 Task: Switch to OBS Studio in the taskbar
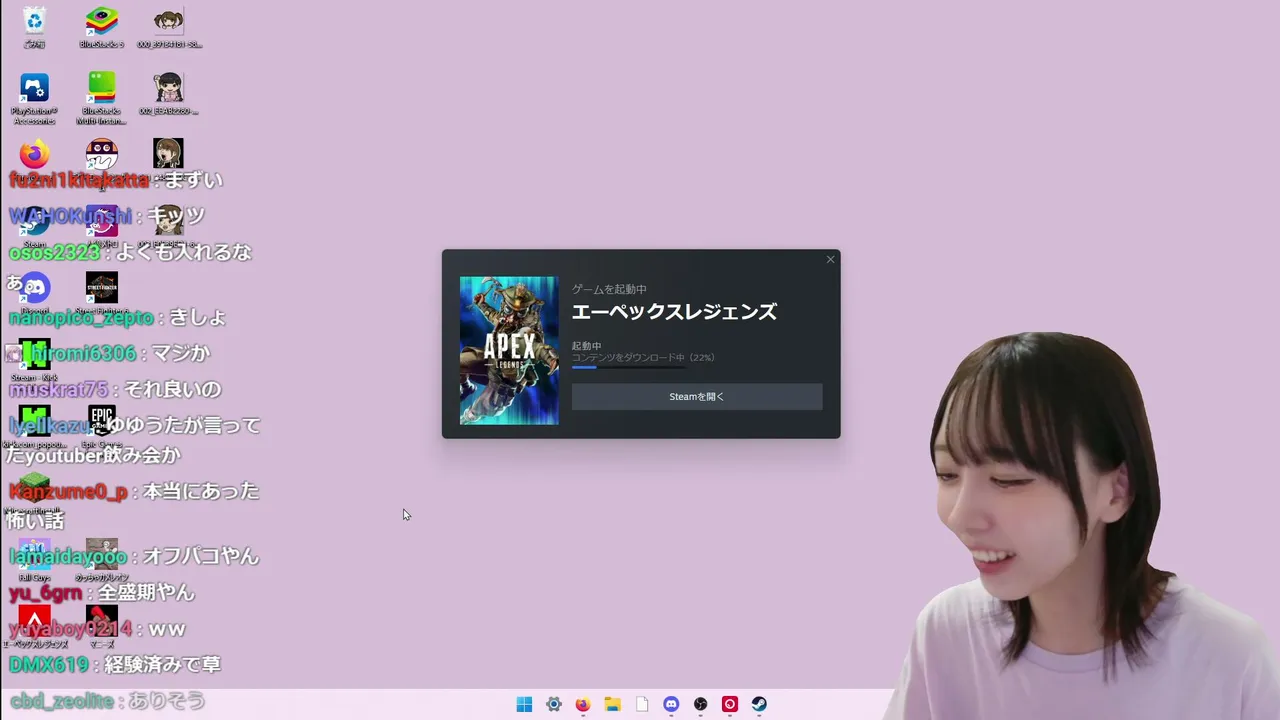tap(701, 704)
